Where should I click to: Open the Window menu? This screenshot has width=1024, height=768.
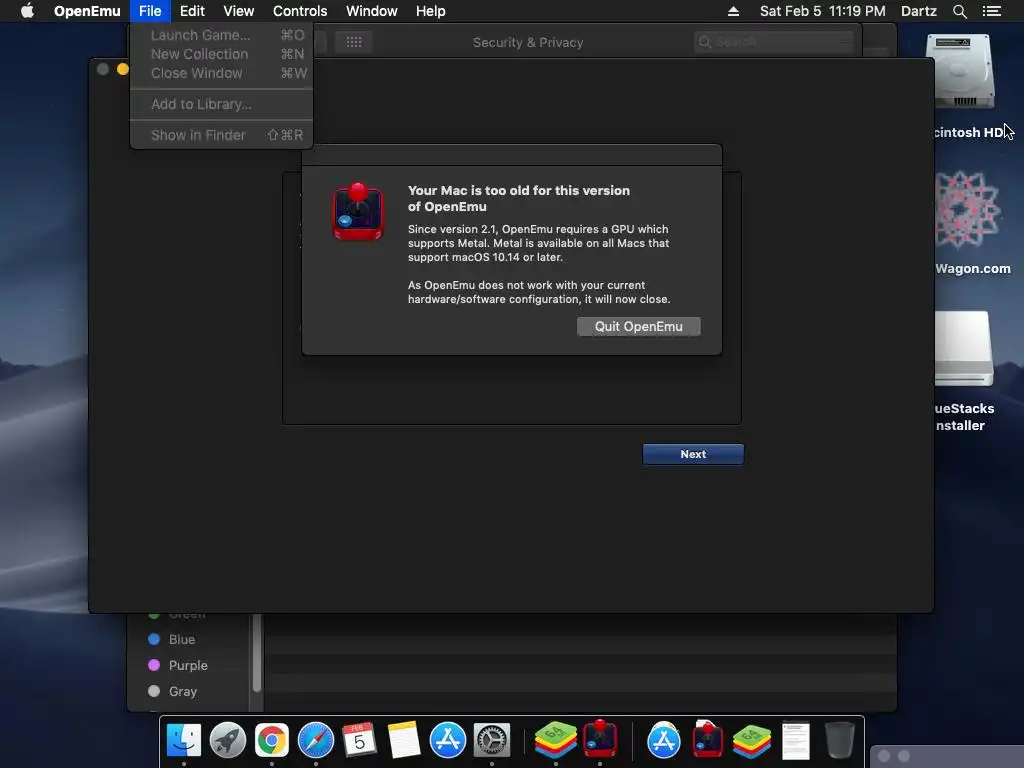tap(372, 11)
